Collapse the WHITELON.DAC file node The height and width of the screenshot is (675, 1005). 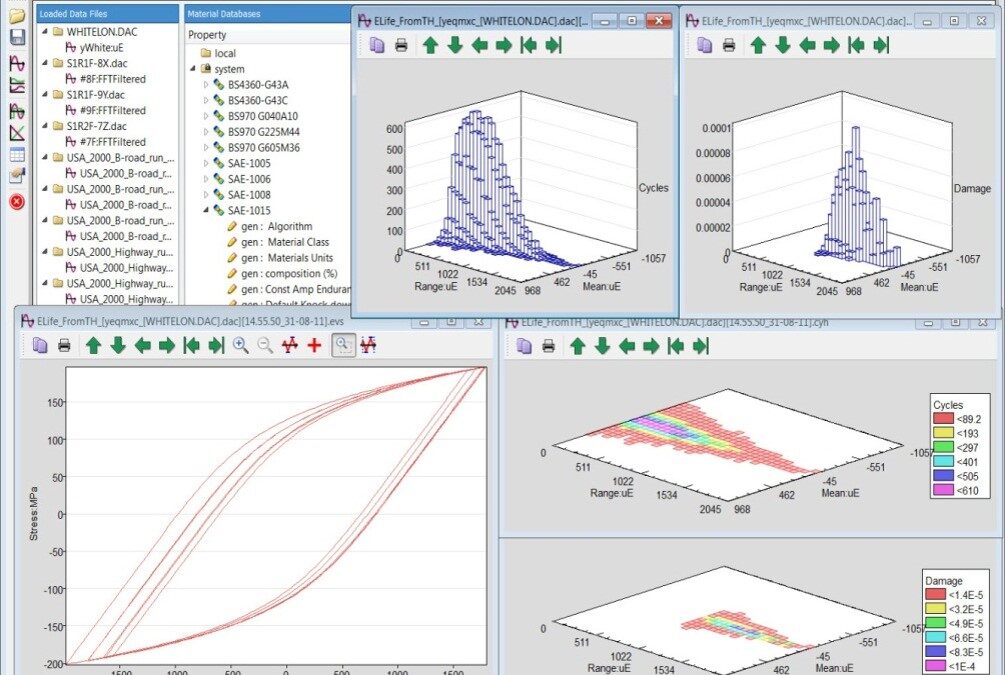pyautogui.click(x=45, y=31)
